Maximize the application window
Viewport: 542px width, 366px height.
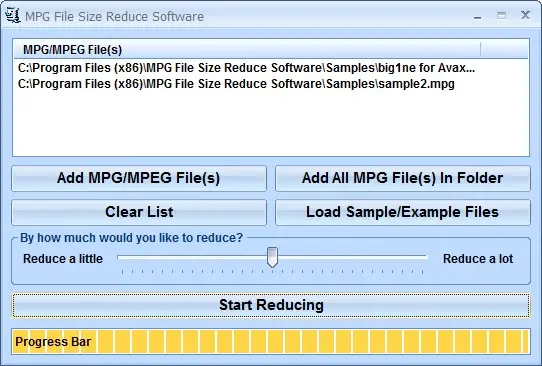501,16
